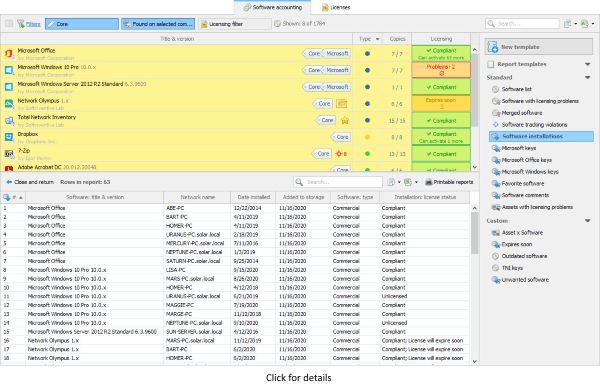Screen dimensions: 600x386
Task: Focus the report search field
Action: click(338, 182)
